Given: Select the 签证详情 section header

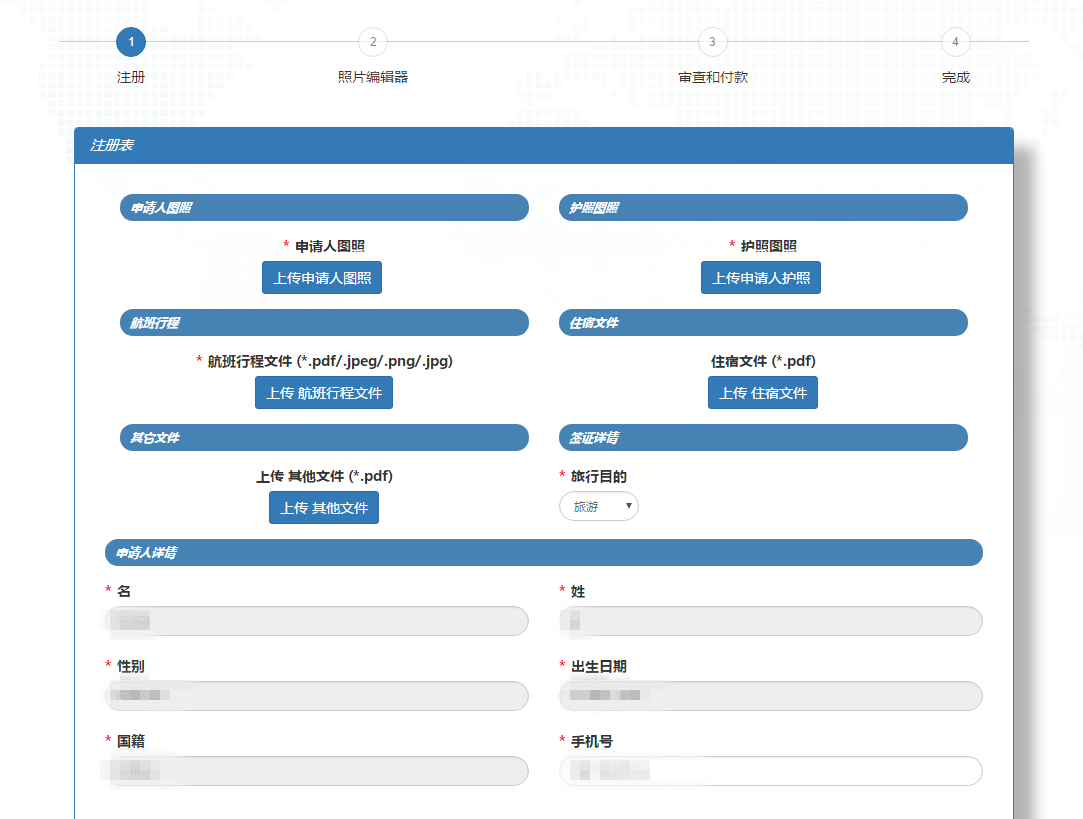Looking at the screenshot, I should [x=762, y=438].
